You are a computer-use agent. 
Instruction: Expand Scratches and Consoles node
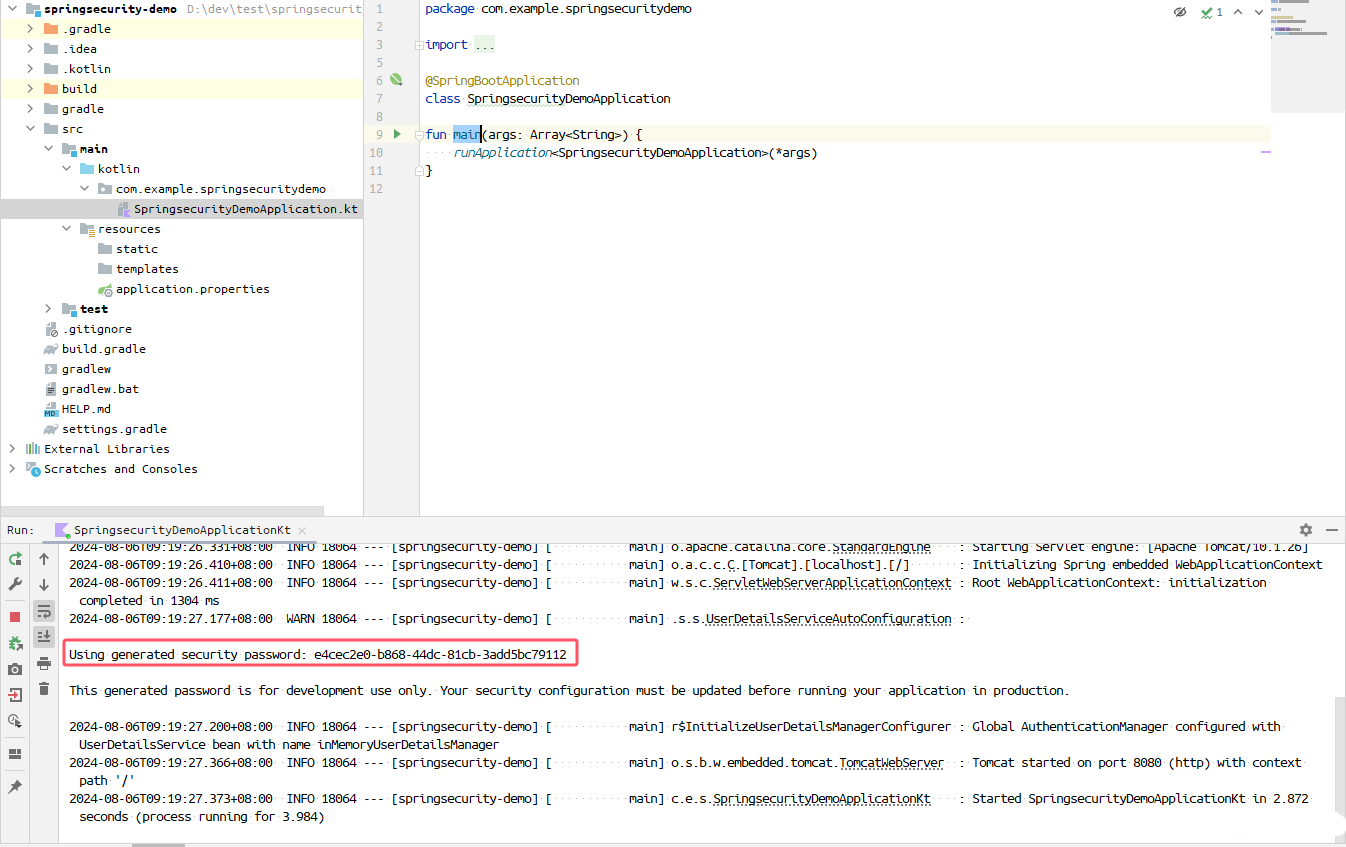click(12, 469)
